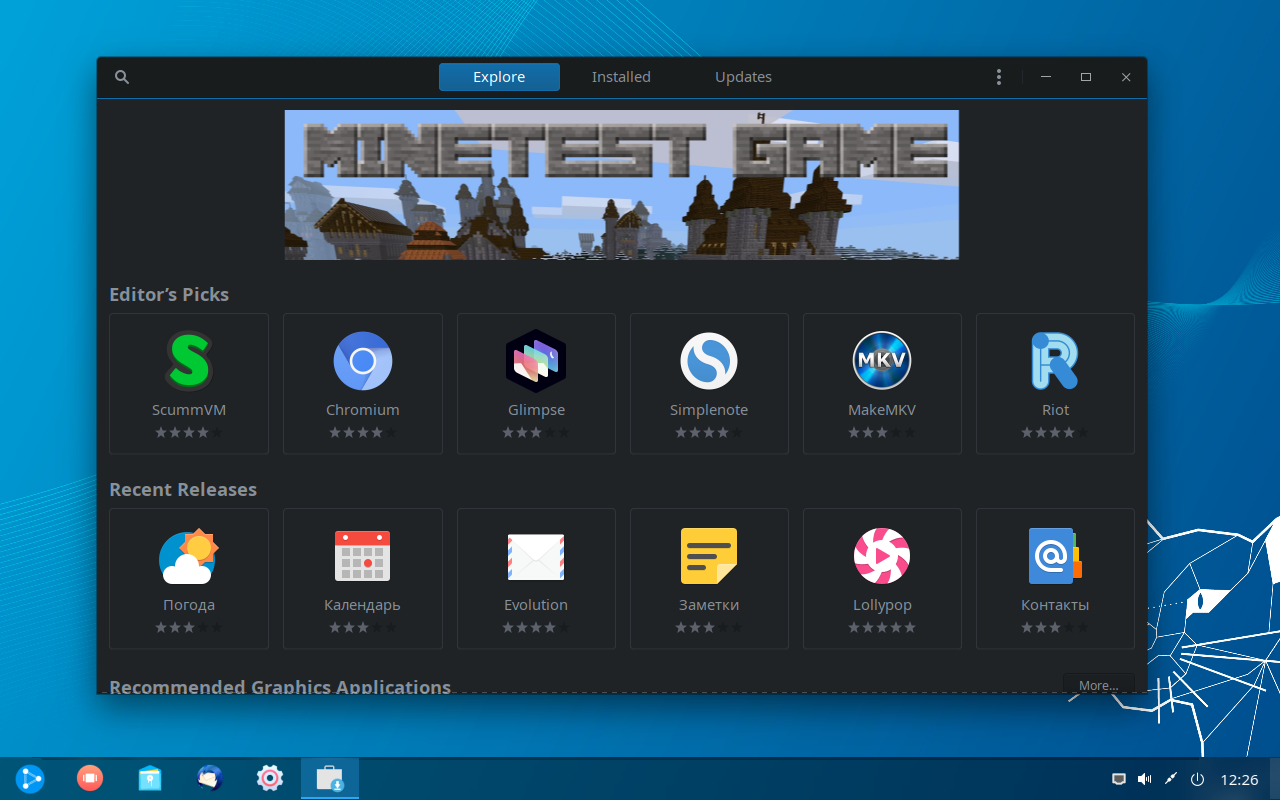This screenshot has height=800, width=1280.
Task: Open the Chromium app card
Action: (x=362, y=384)
